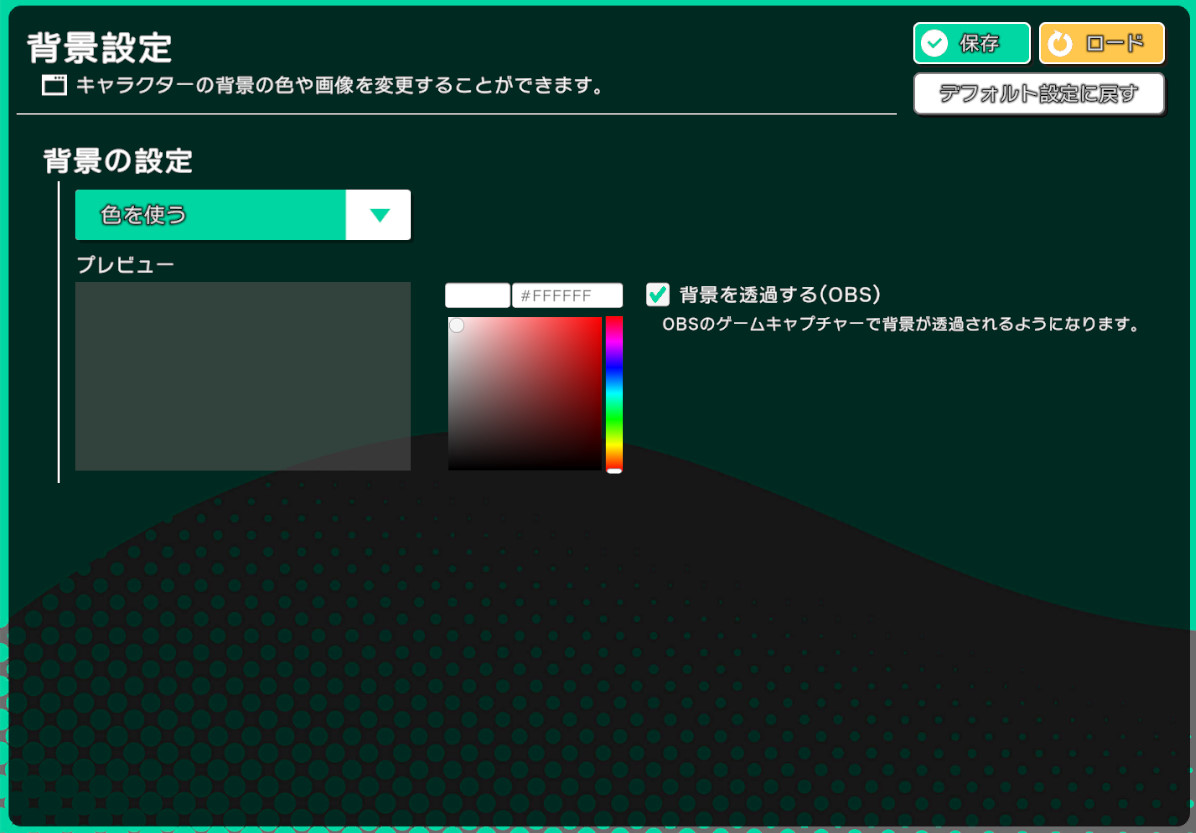Click the gray プレビュー preview area
The image size is (1196, 833).
[243, 376]
